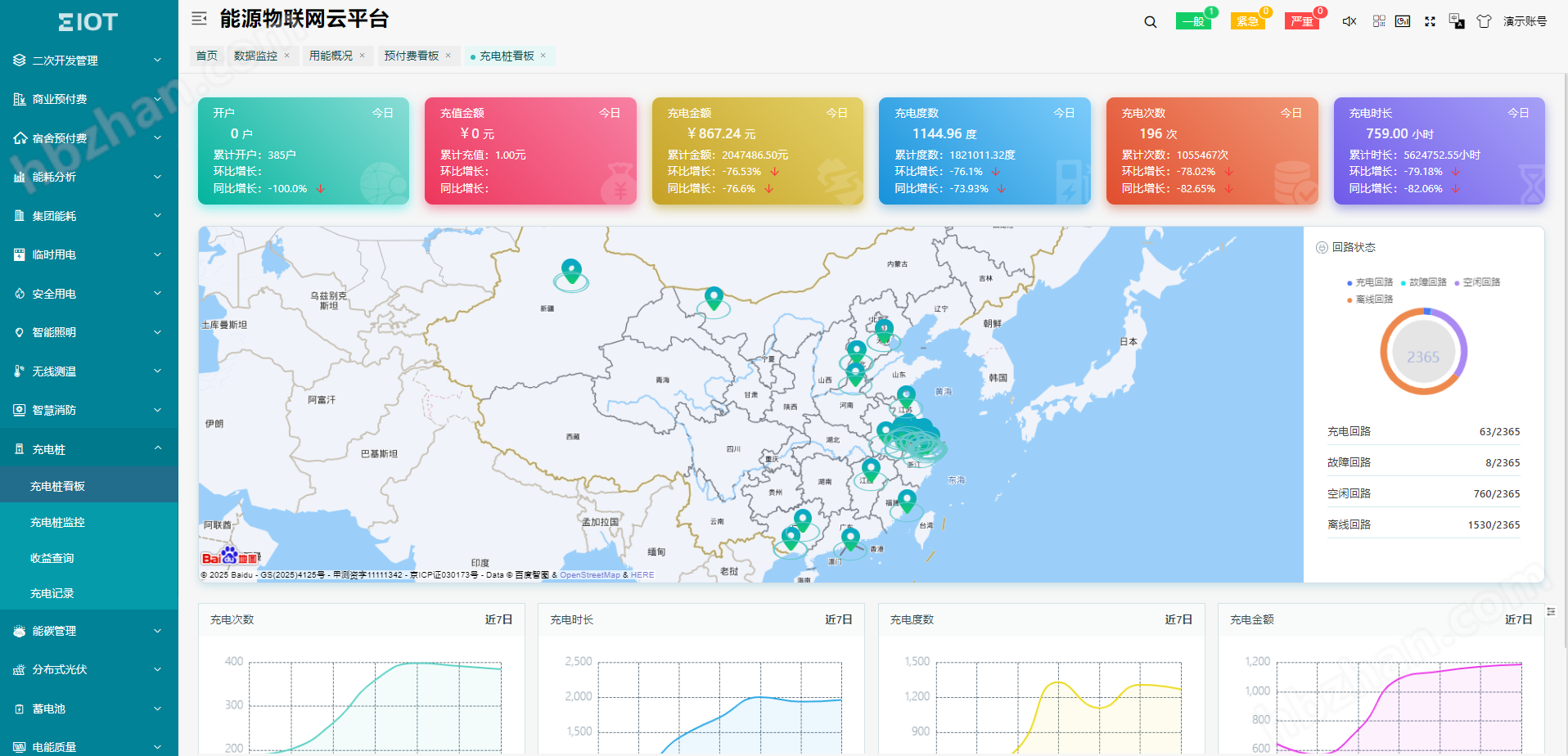Click the 能碳管理 sidebar icon

click(x=20, y=631)
